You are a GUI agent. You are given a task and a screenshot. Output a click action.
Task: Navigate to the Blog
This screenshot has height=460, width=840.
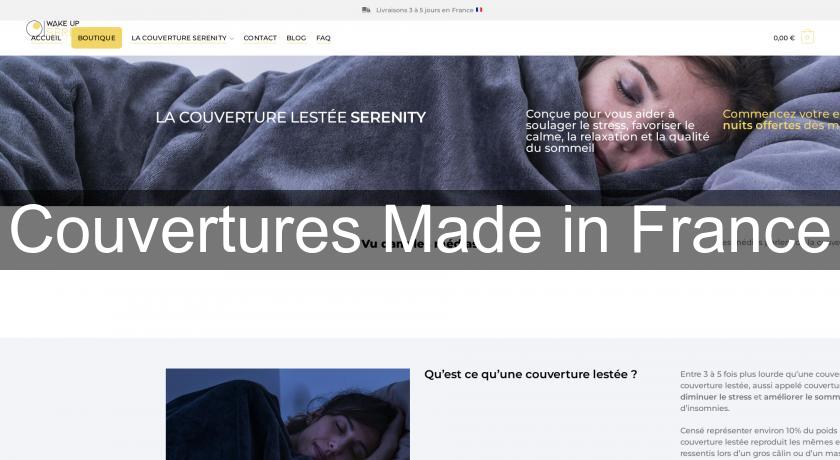click(296, 38)
